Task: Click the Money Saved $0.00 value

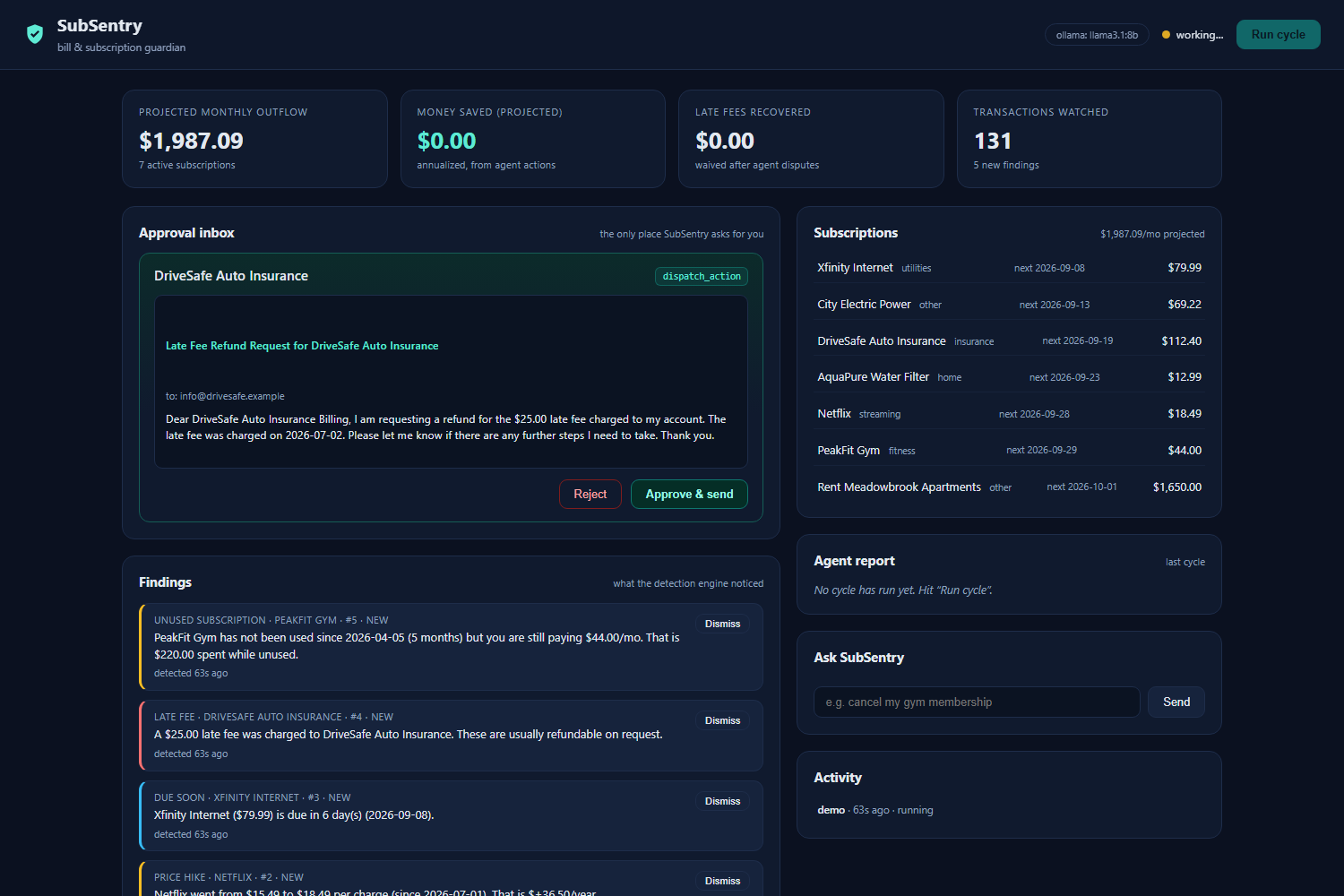Action: 446,141
